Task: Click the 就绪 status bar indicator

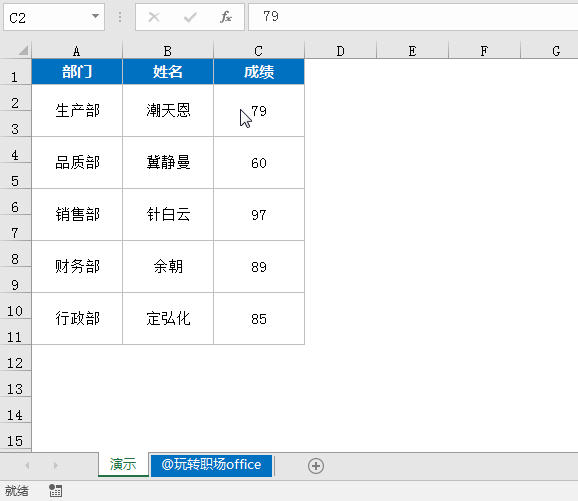Action: click(x=17, y=491)
